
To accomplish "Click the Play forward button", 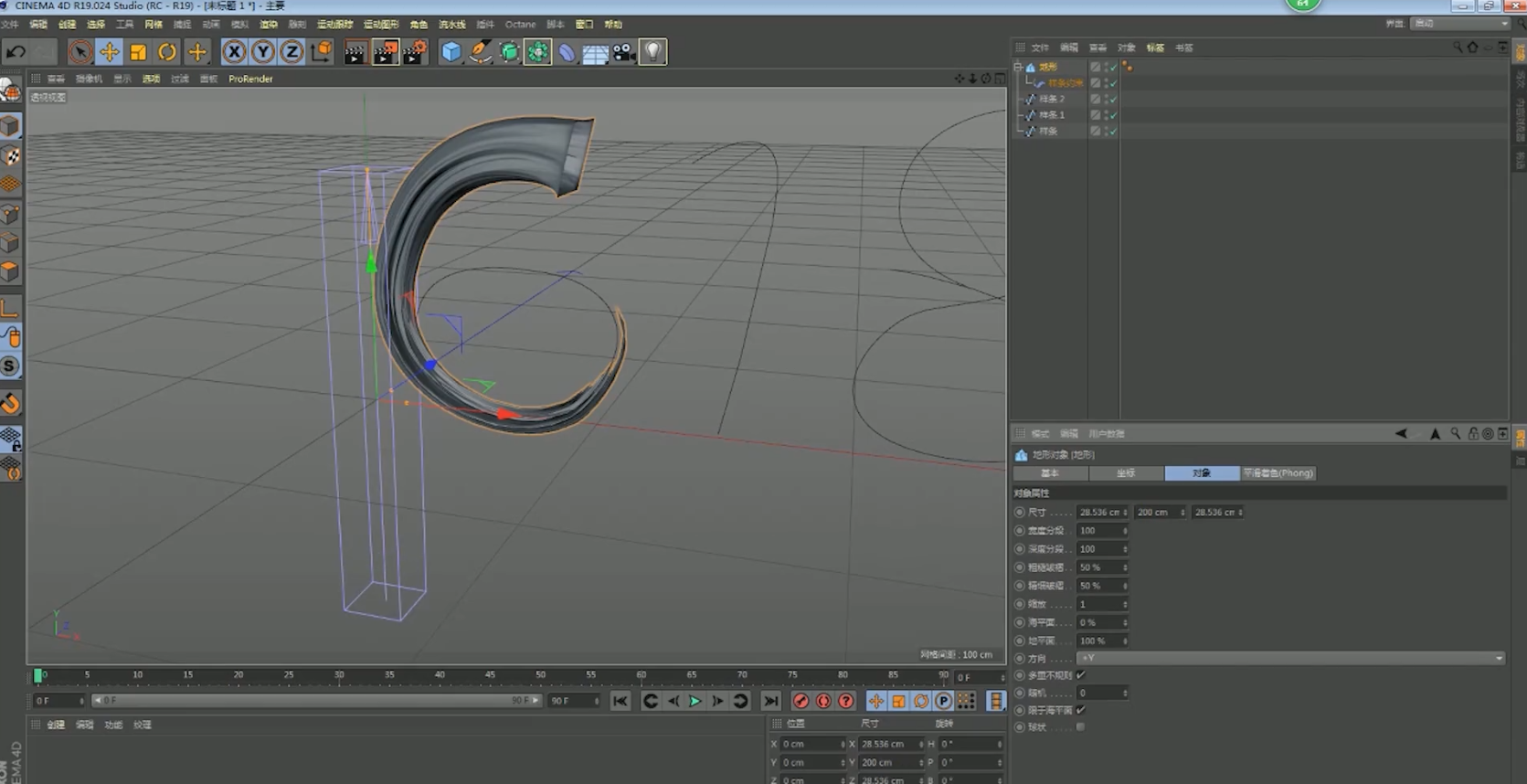I will (695, 701).
